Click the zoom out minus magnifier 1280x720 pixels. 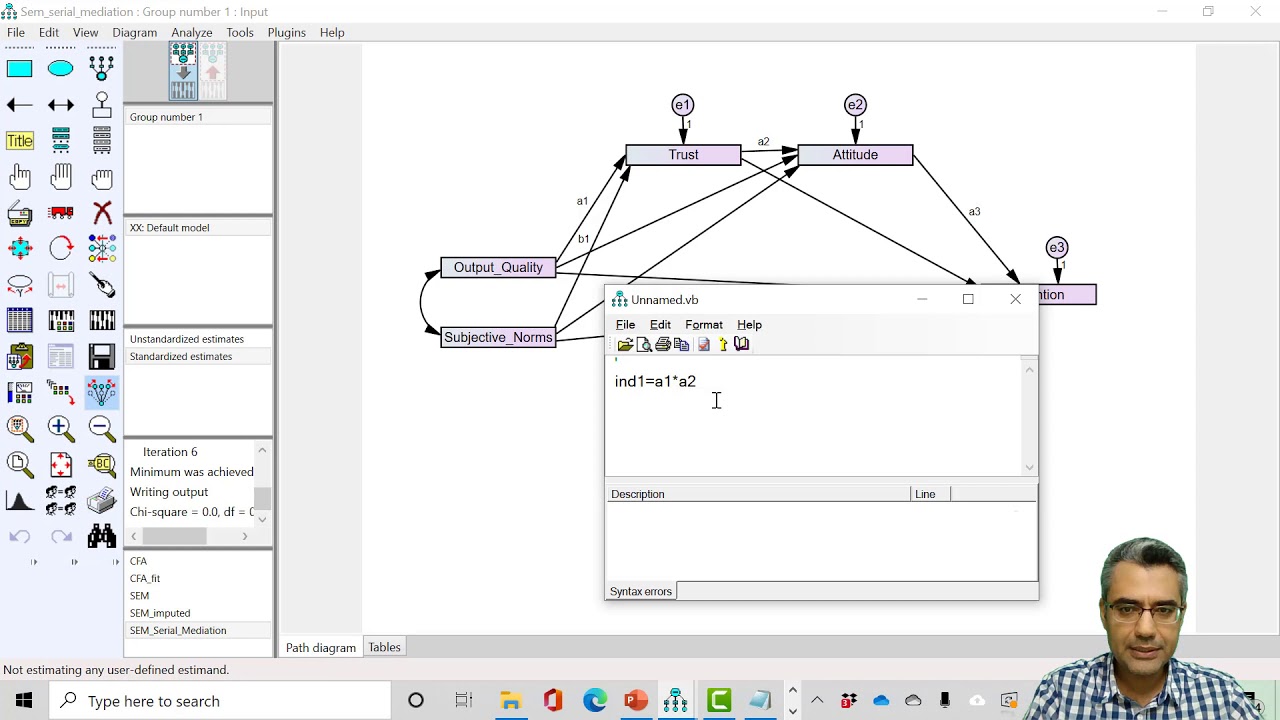[x=102, y=428]
